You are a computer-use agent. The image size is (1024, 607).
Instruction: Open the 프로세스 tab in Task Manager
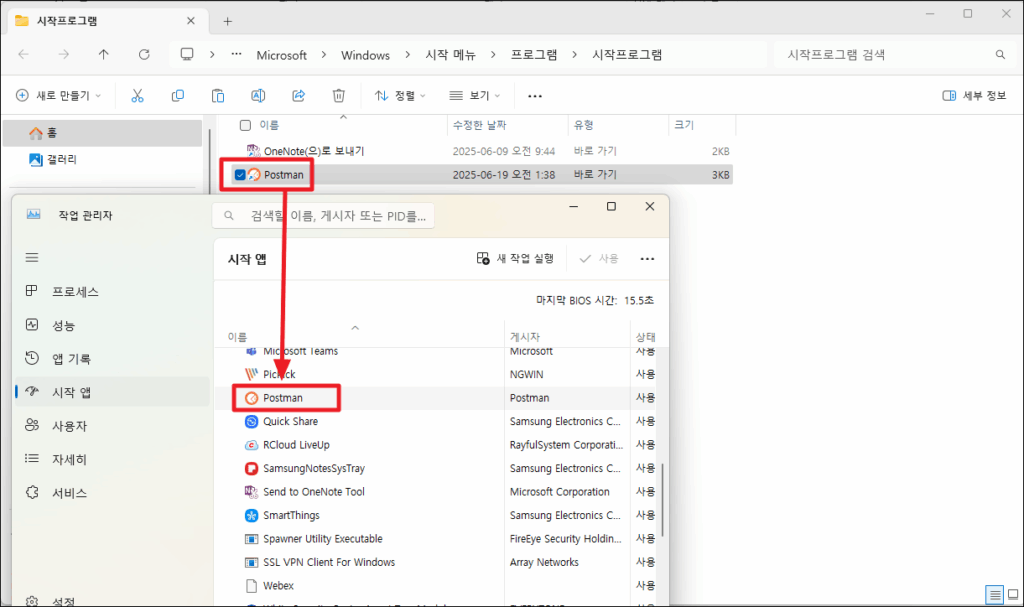click(x=112, y=291)
